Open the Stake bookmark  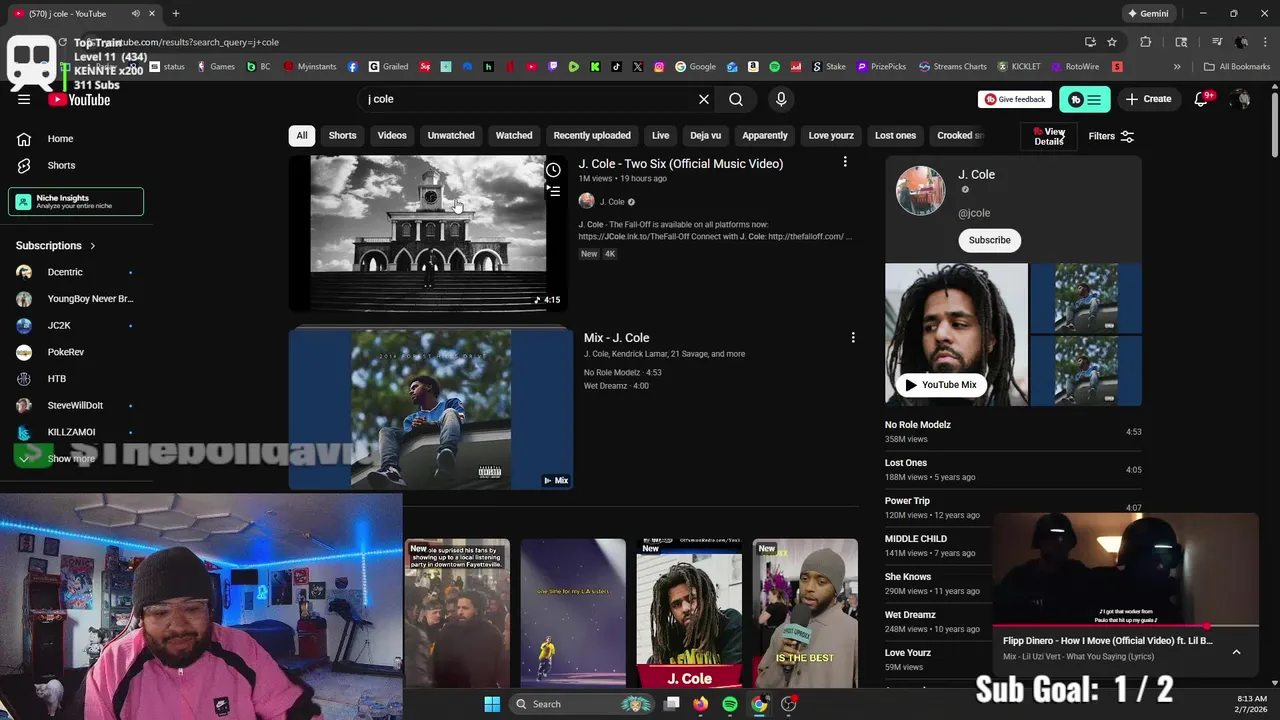pyautogui.click(x=829, y=67)
